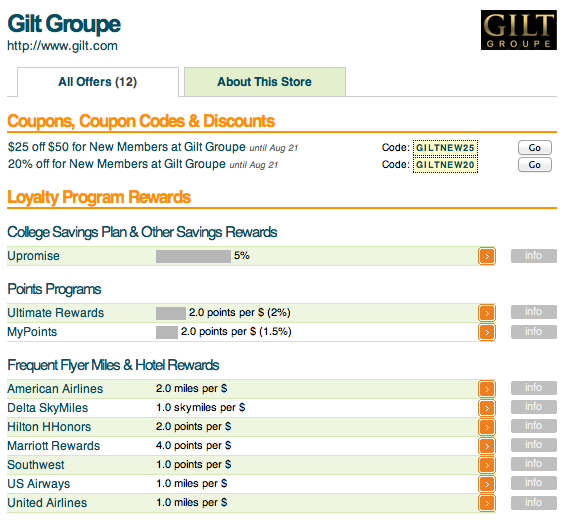Show info for Delta SkyMiles
567x524 pixels.
pos(533,407)
